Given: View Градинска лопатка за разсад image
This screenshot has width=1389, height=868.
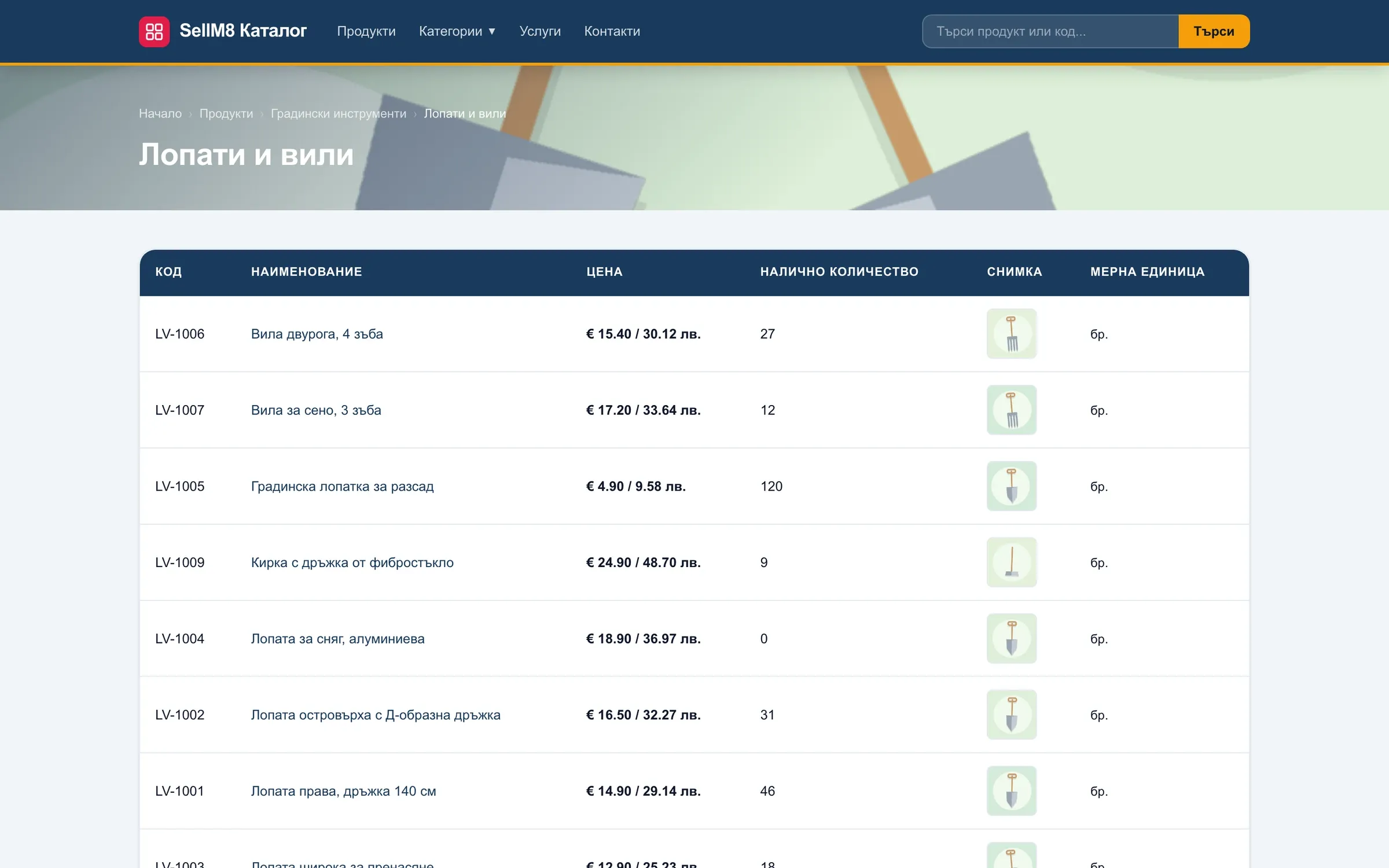Looking at the screenshot, I should [1012, 486].
